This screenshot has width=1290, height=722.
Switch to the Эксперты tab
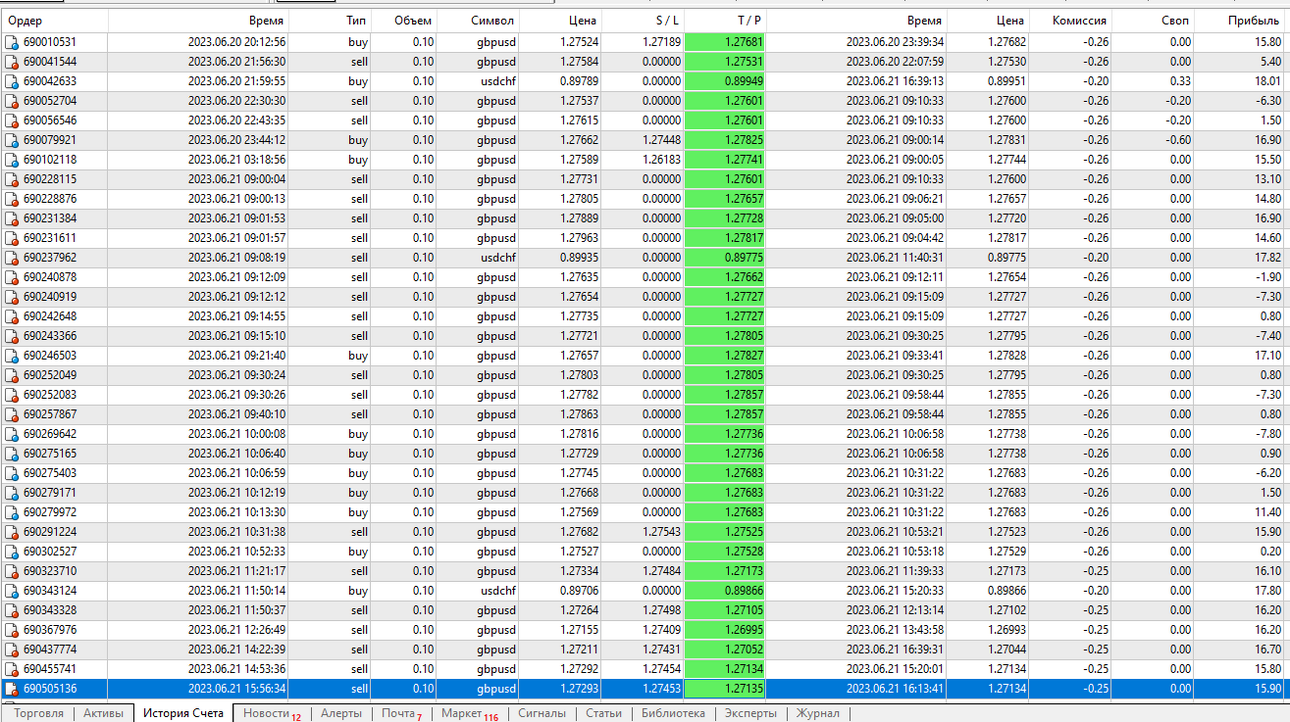click(750, 713)
